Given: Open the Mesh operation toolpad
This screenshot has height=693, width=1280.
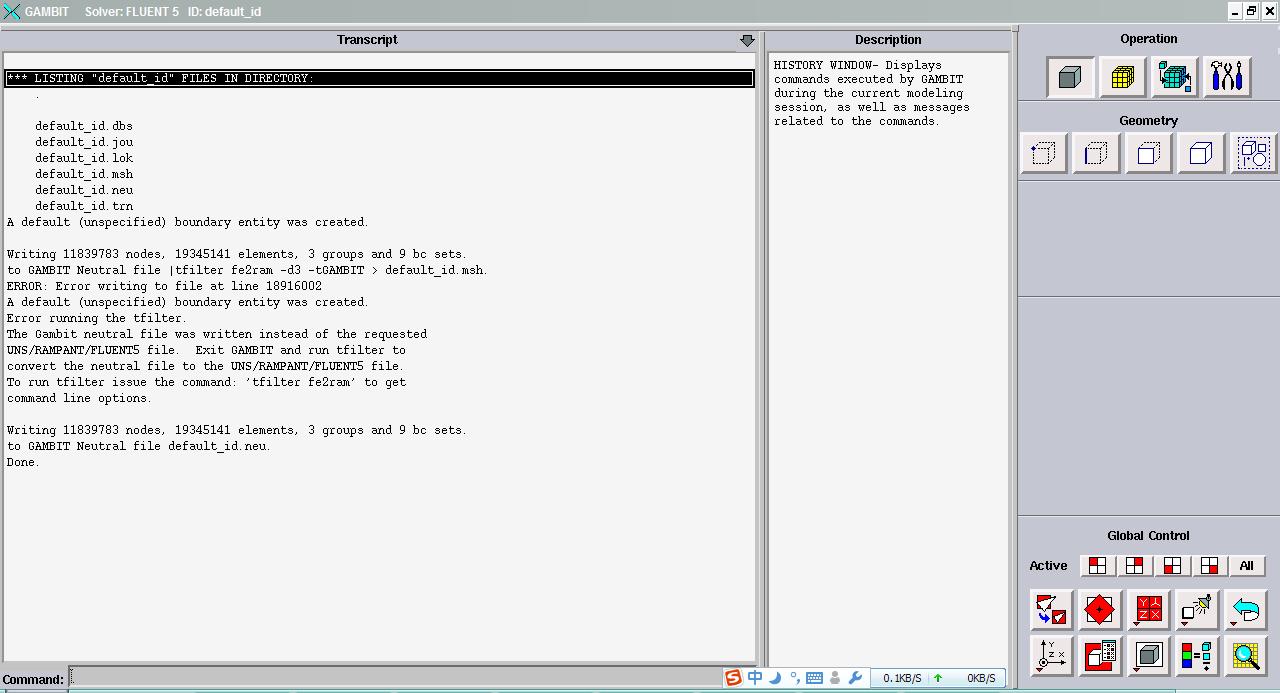Looking at the screenshot, I should (1122, 77).
